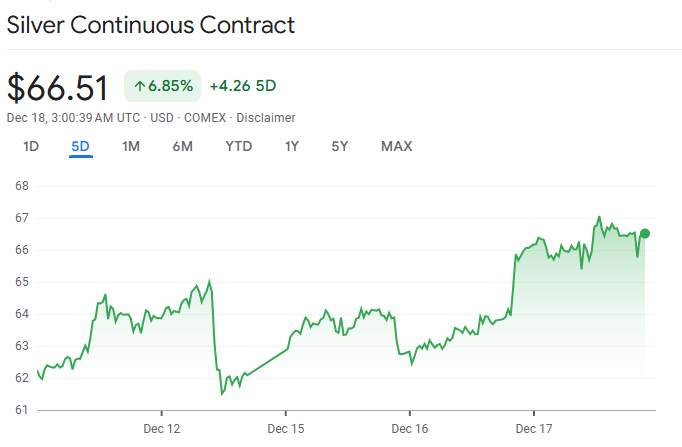Click the Dec 12 date label
The width and height of the screenshot is (682, 447).
click(162, 428)
